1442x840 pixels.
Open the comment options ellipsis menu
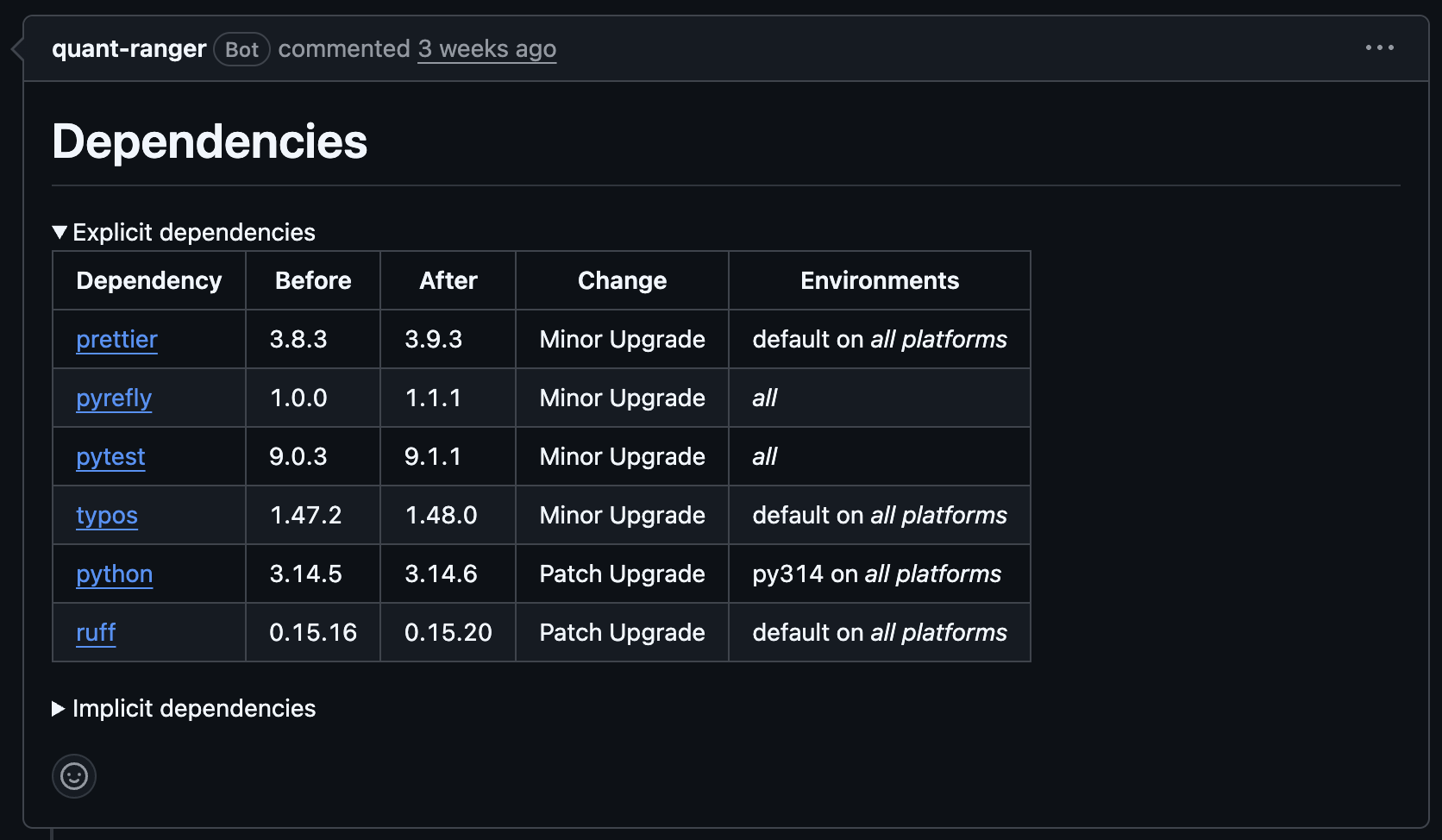click(1379, 48)
